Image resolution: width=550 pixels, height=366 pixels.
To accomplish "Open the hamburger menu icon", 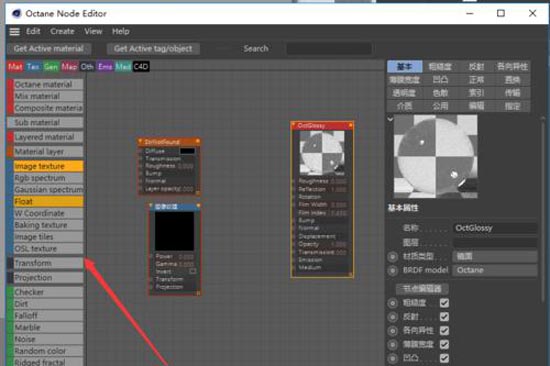I will pos(14,32).
